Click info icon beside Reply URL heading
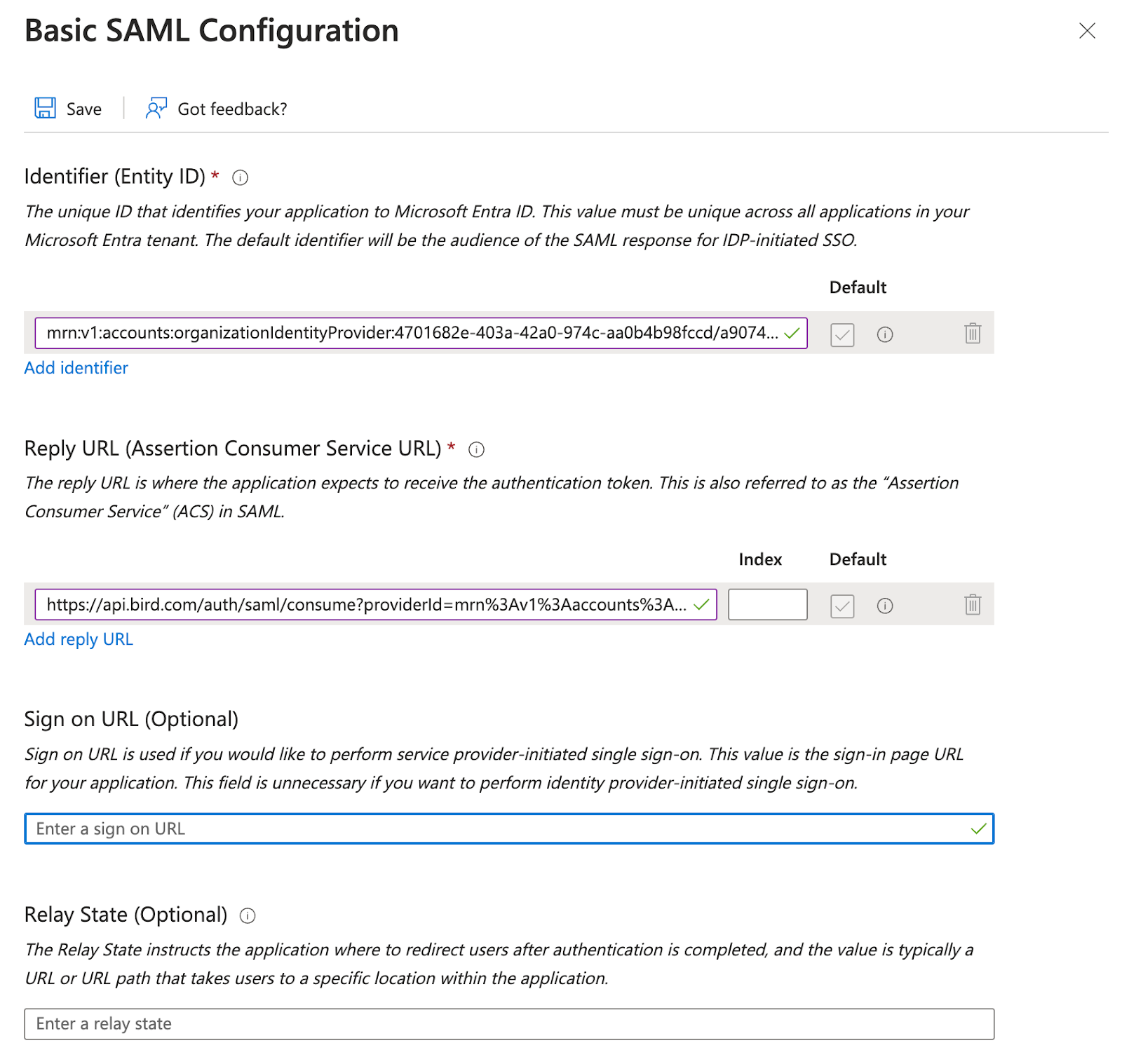The height and width of the screenshot is (1064, 1122). coord(476,449)
